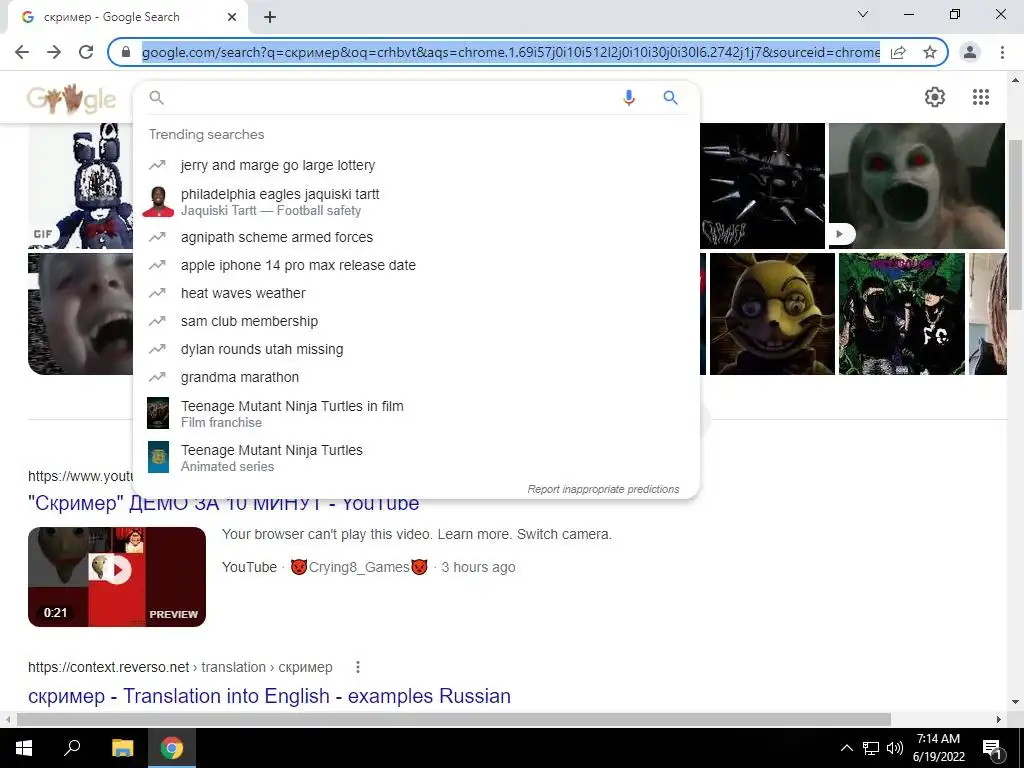This screenshot has height=768, width=1024.
Task: Open the yellow animatronic bear image
Action: 772,314
